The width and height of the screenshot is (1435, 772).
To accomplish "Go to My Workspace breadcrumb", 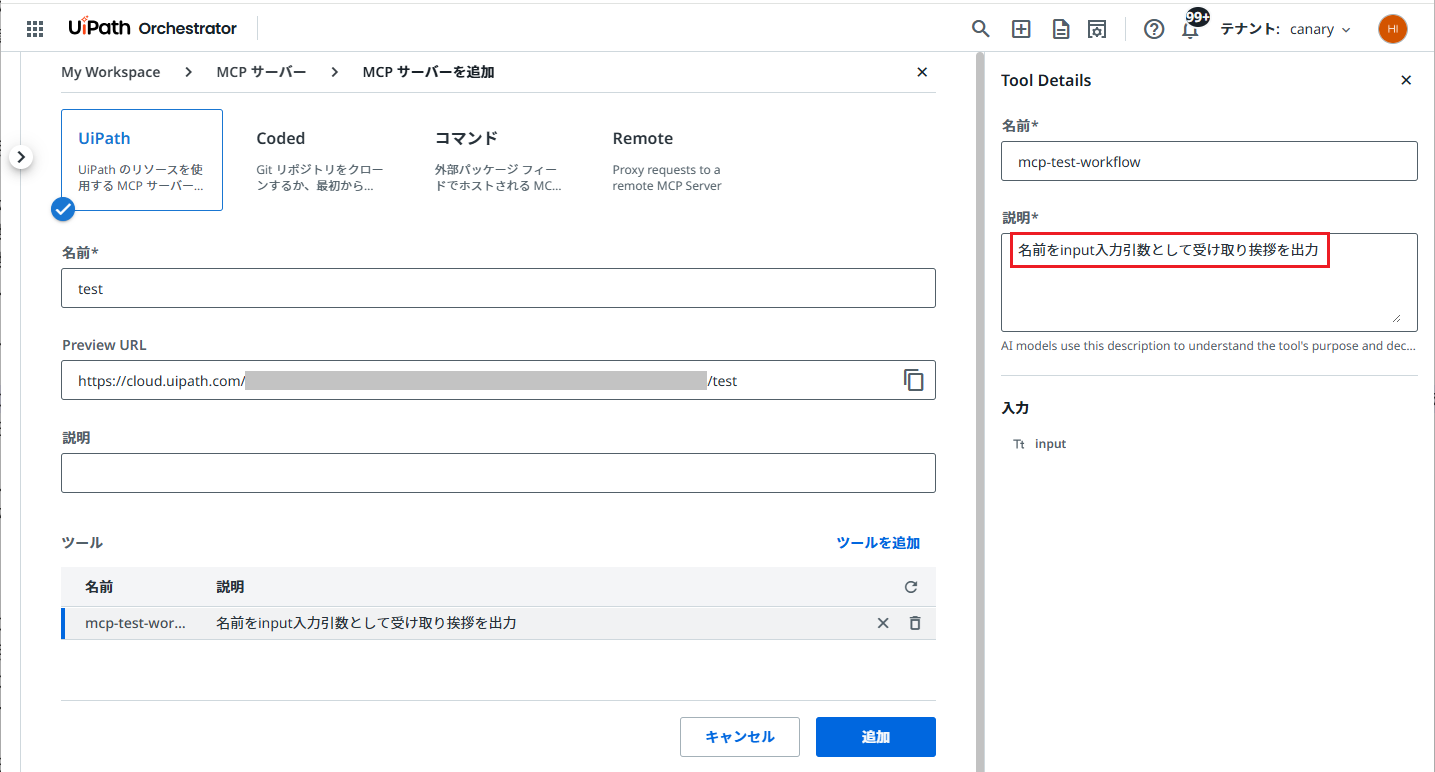I will (110, 72).
